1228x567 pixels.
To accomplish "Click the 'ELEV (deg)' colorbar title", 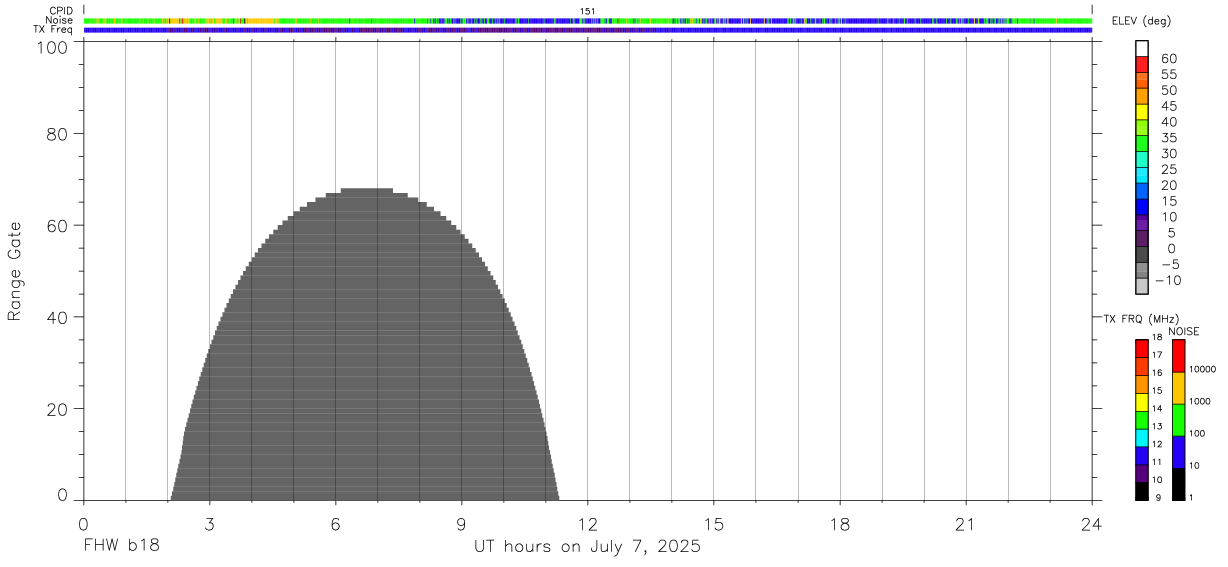I will coord(1142,21).
